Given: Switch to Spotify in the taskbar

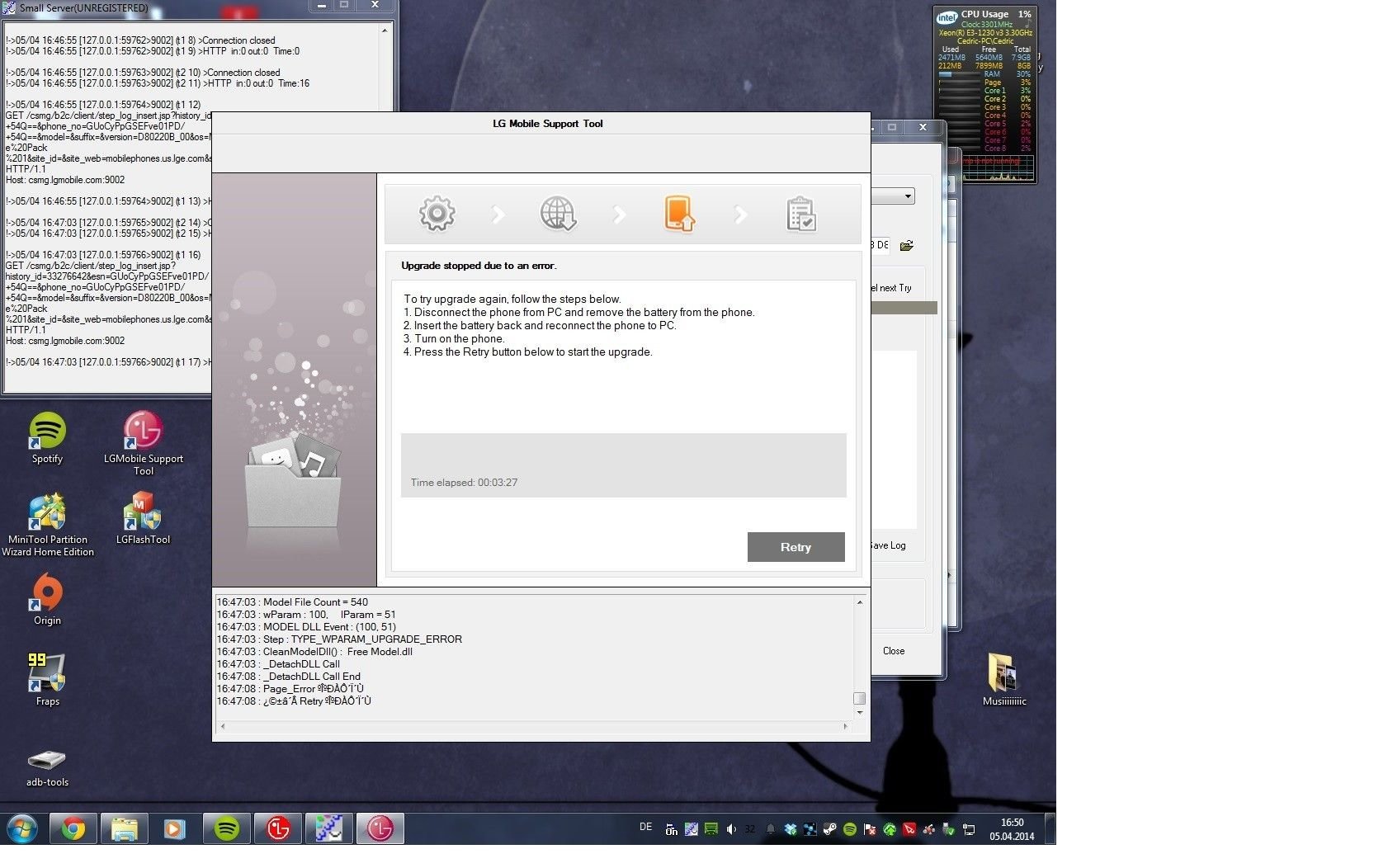Looking at the screenshot, I should tap(226, 828).
